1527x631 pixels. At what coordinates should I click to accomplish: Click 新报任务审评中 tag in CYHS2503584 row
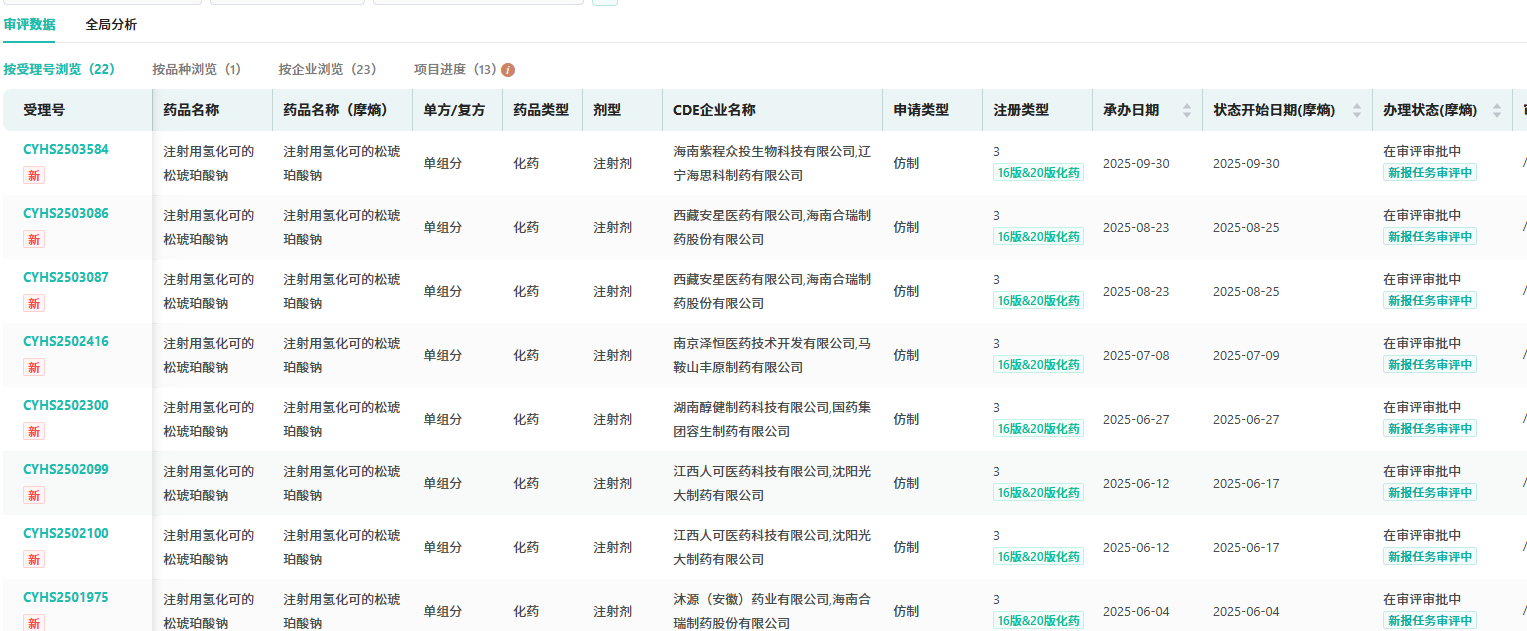1429,172
